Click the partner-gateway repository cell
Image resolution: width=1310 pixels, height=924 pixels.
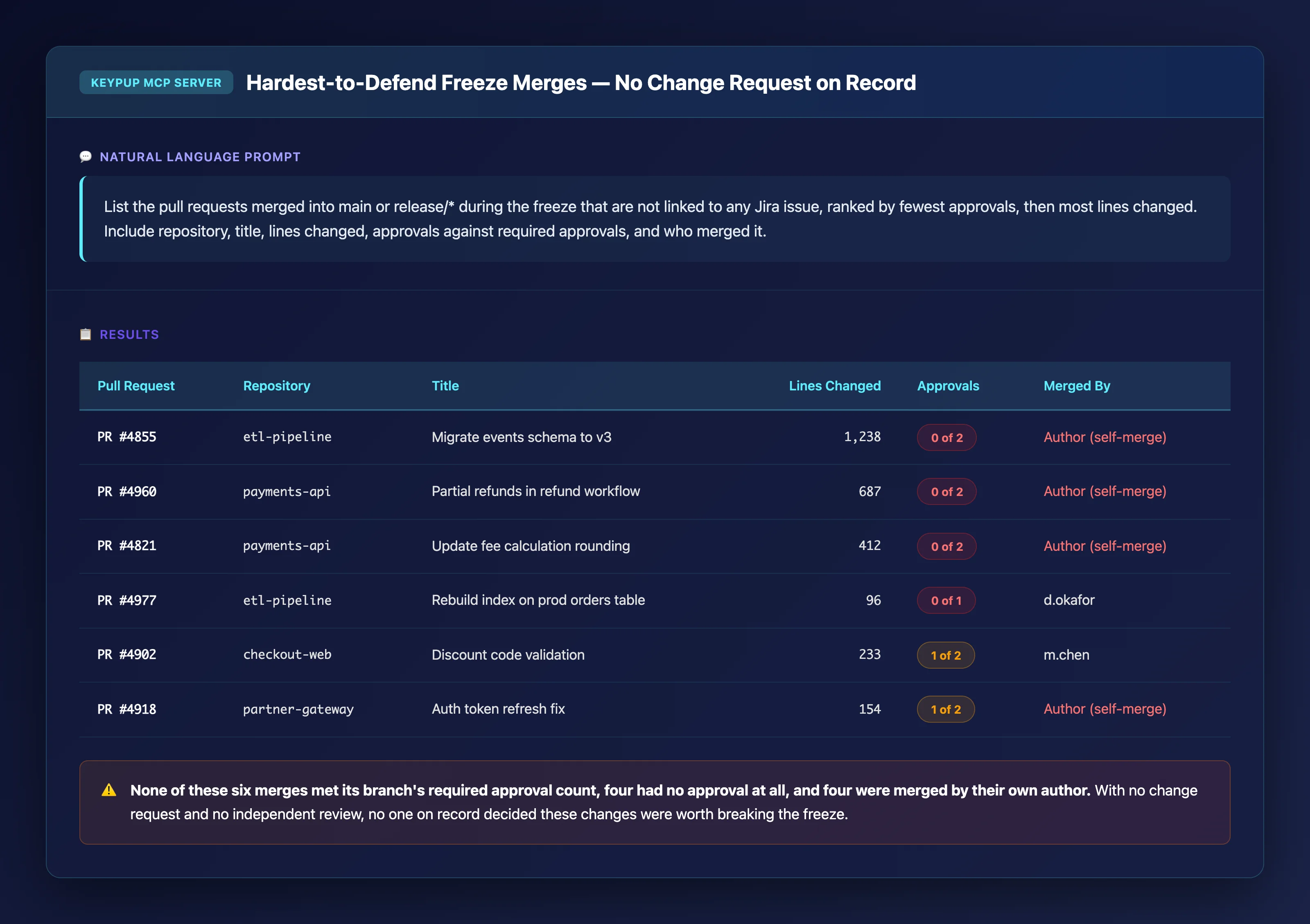(298, 709)
